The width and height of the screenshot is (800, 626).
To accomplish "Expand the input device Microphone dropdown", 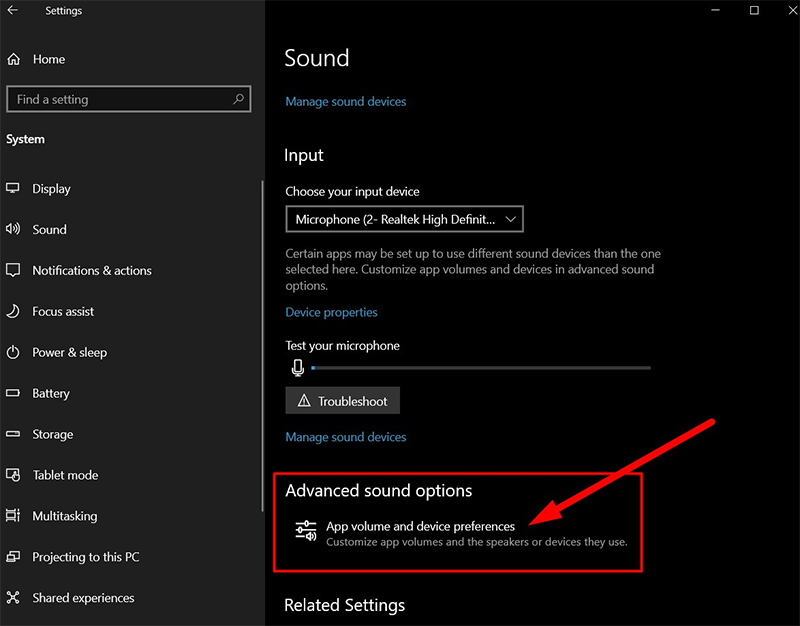I will pyautogui.click(x=404, y=218).
